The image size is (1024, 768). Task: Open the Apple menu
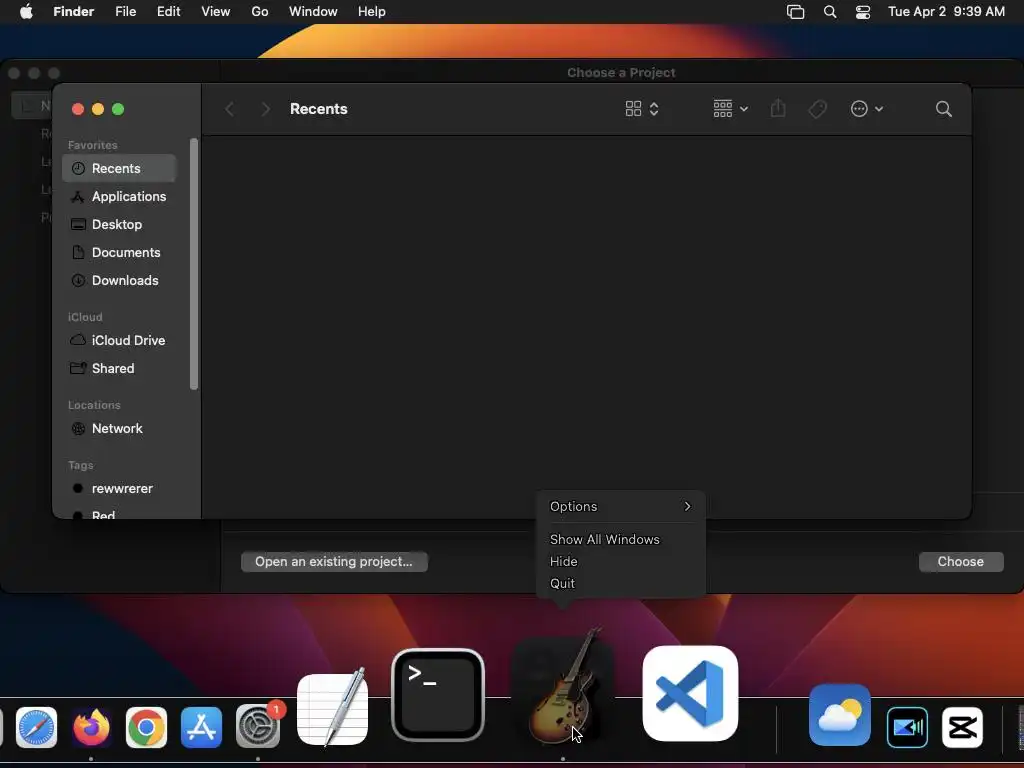26,12
